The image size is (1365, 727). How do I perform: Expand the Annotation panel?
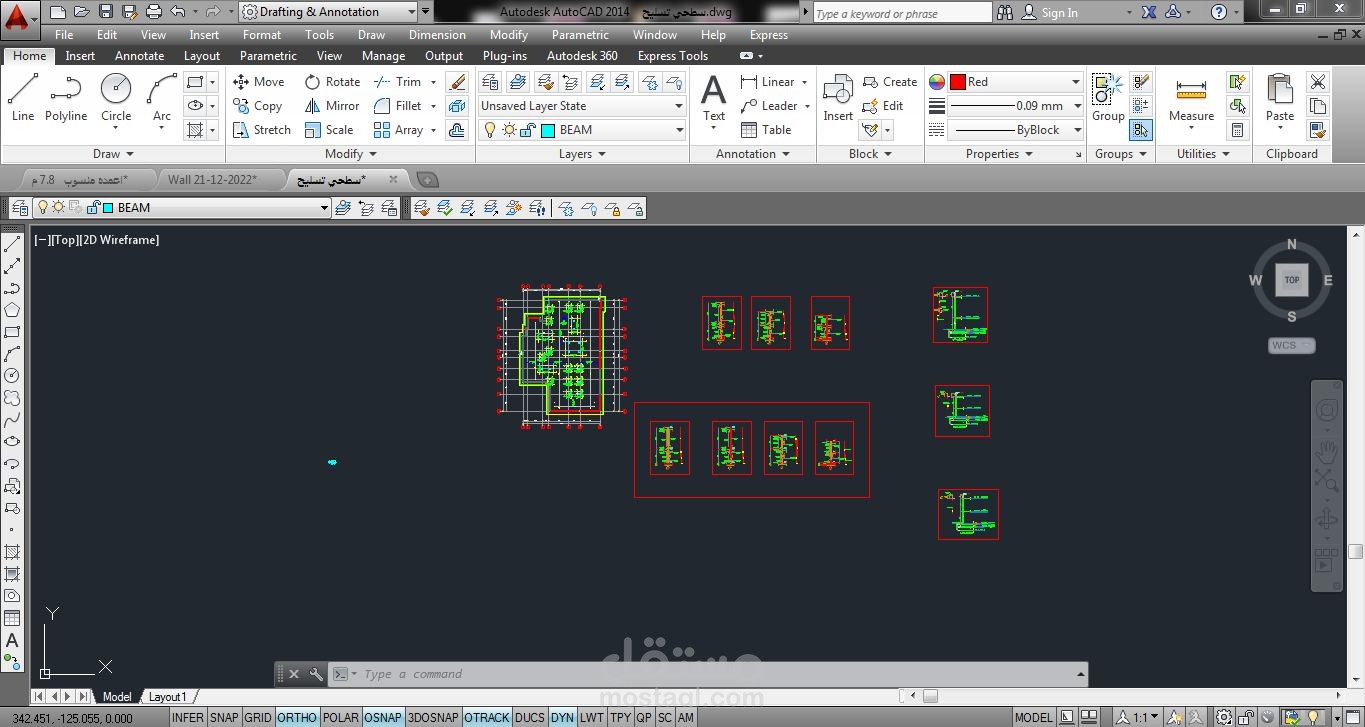point(753,154)
